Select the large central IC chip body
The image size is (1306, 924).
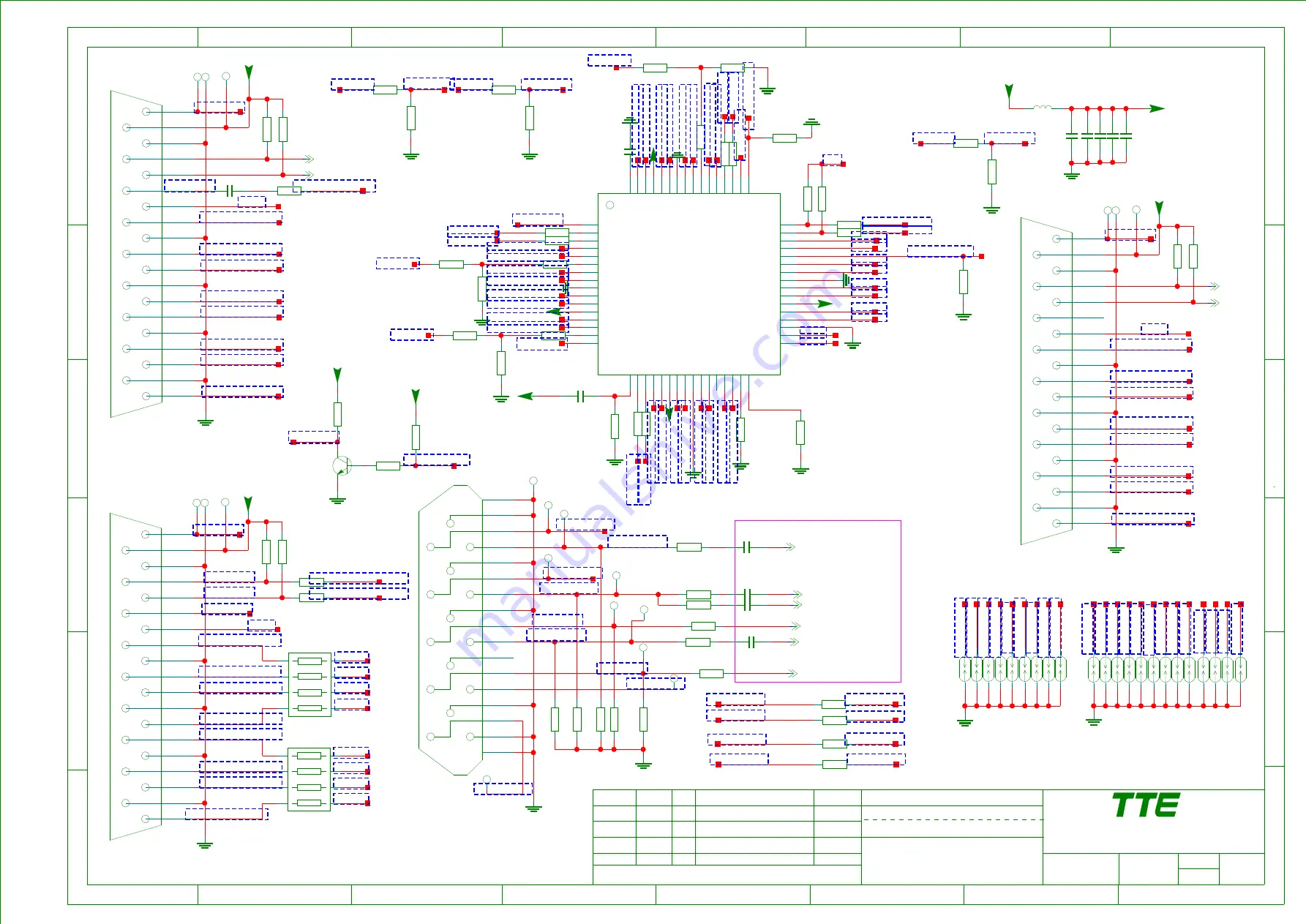click(688, 284)
